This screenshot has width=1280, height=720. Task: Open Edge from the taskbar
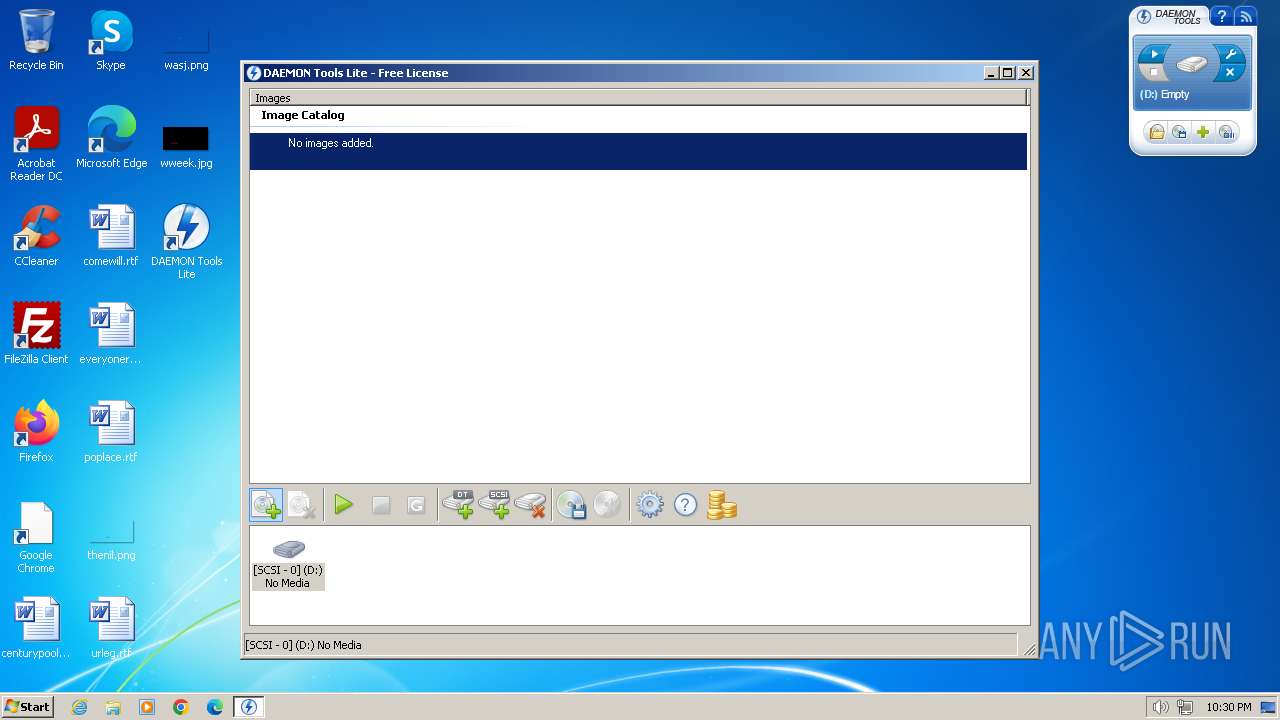point(215,707)
